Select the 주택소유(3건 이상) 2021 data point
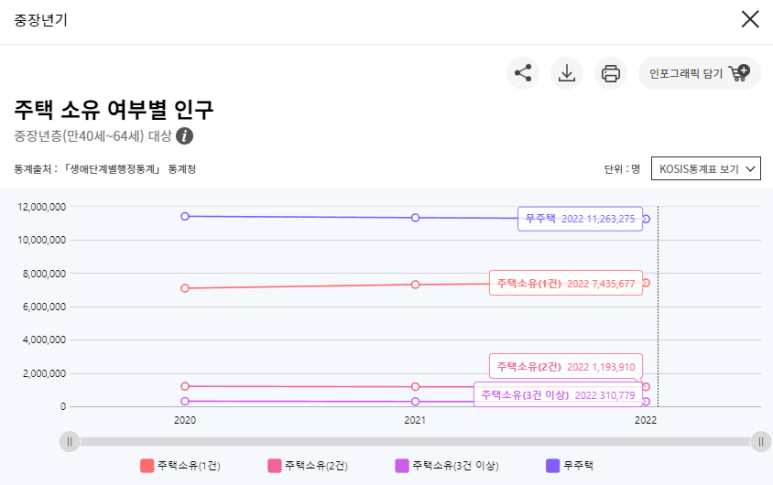The width and height of the screenshot is (773, 485). pos(415,402)
